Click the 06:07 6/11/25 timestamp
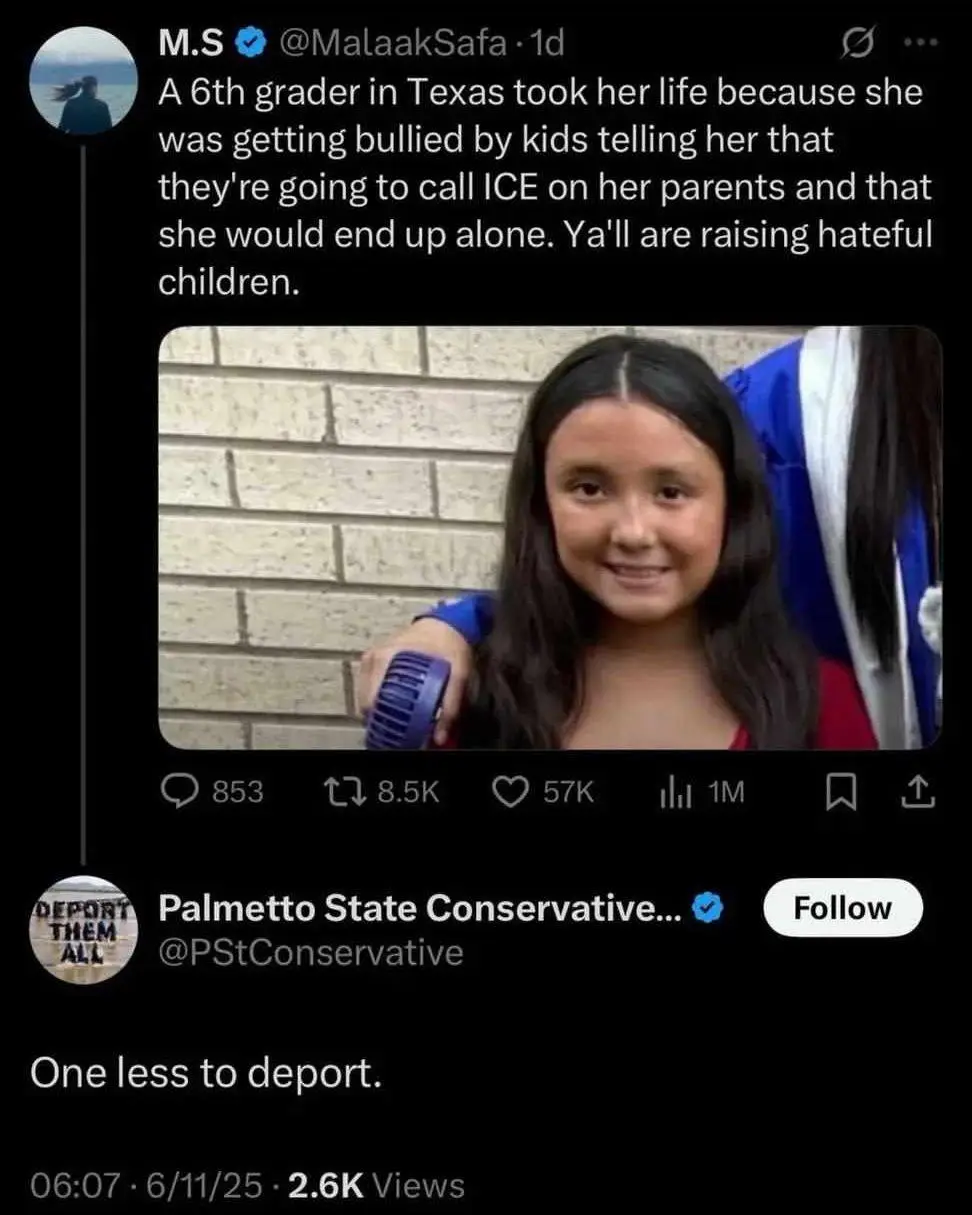Viewport: 972px width, 1215px height. pyautogui.click(x=146, y=1186)
